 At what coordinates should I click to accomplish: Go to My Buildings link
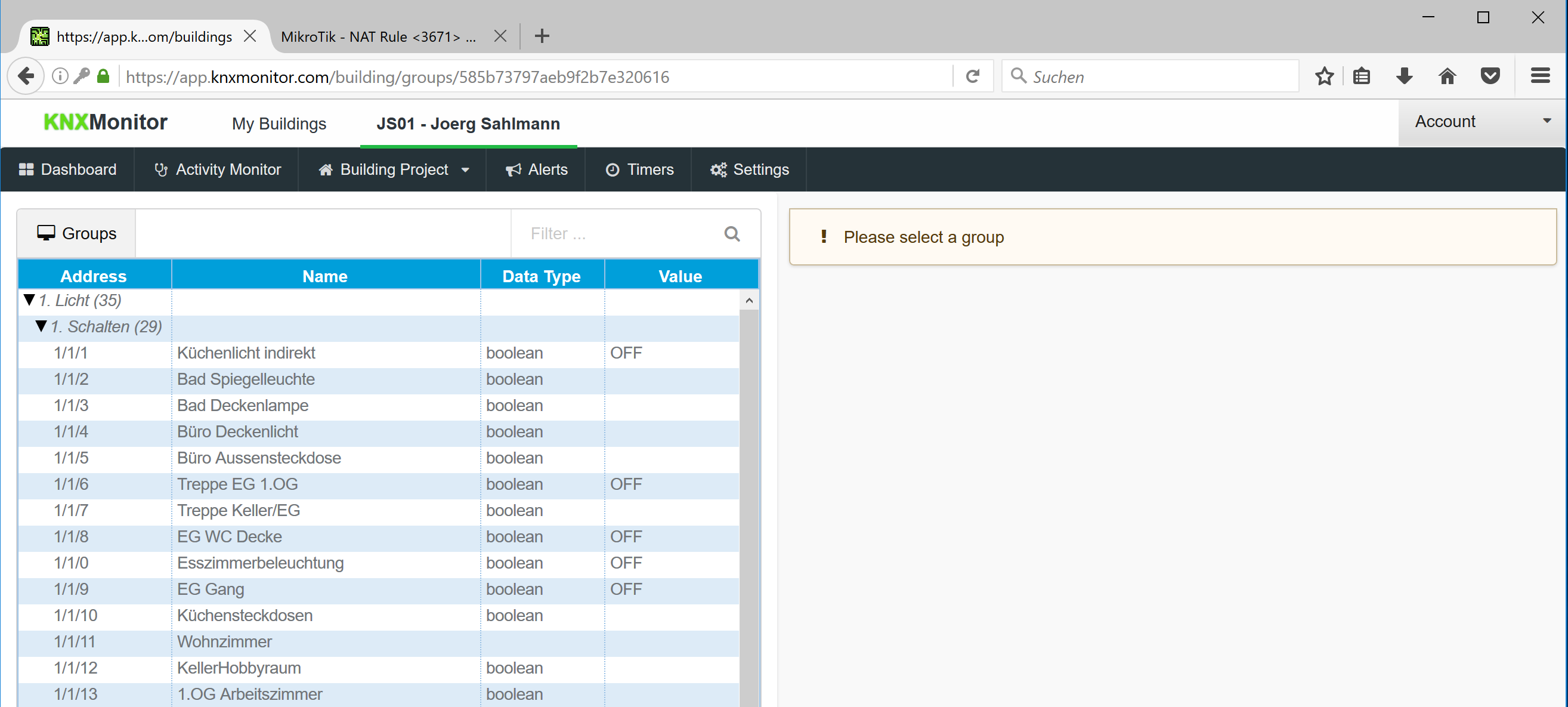tap(279, 124)
